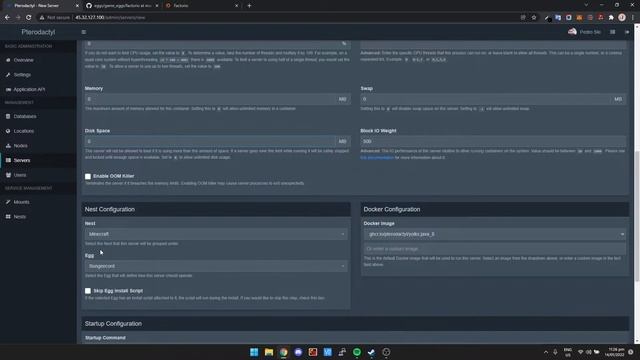This screenshot has height=360, width=640.
Task: Click the grid icon in panel header
Action: [613, 32]
